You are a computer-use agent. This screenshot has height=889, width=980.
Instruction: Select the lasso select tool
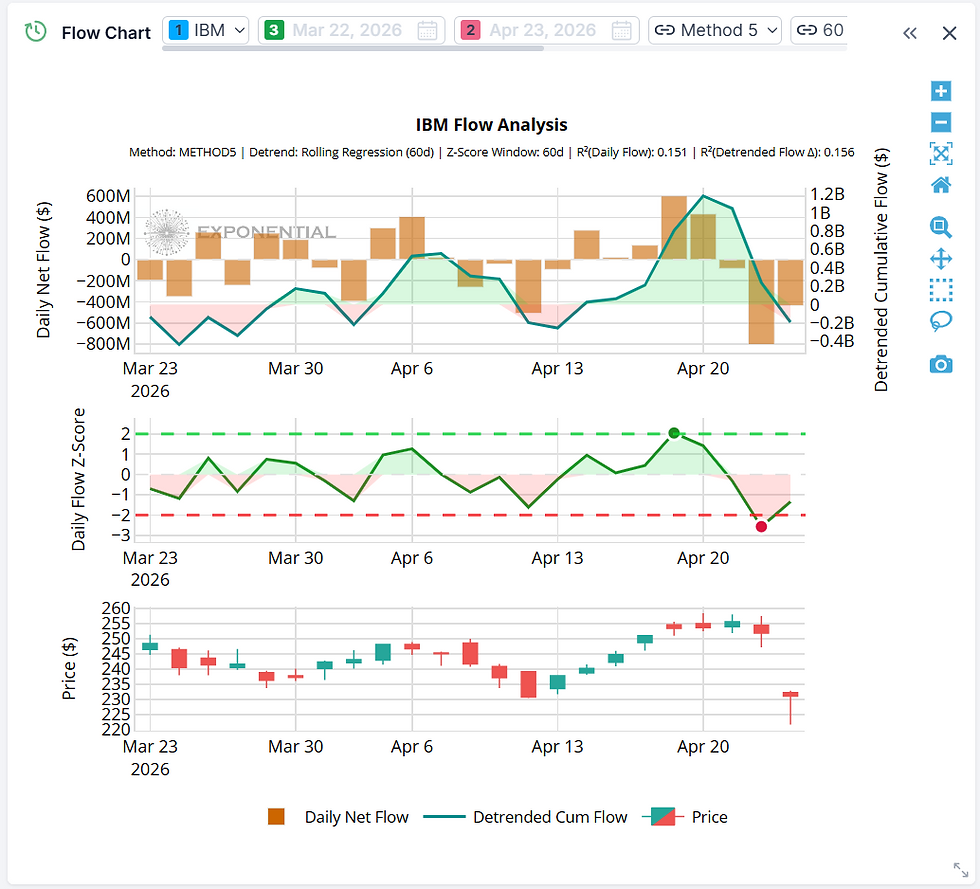point(941,321)
